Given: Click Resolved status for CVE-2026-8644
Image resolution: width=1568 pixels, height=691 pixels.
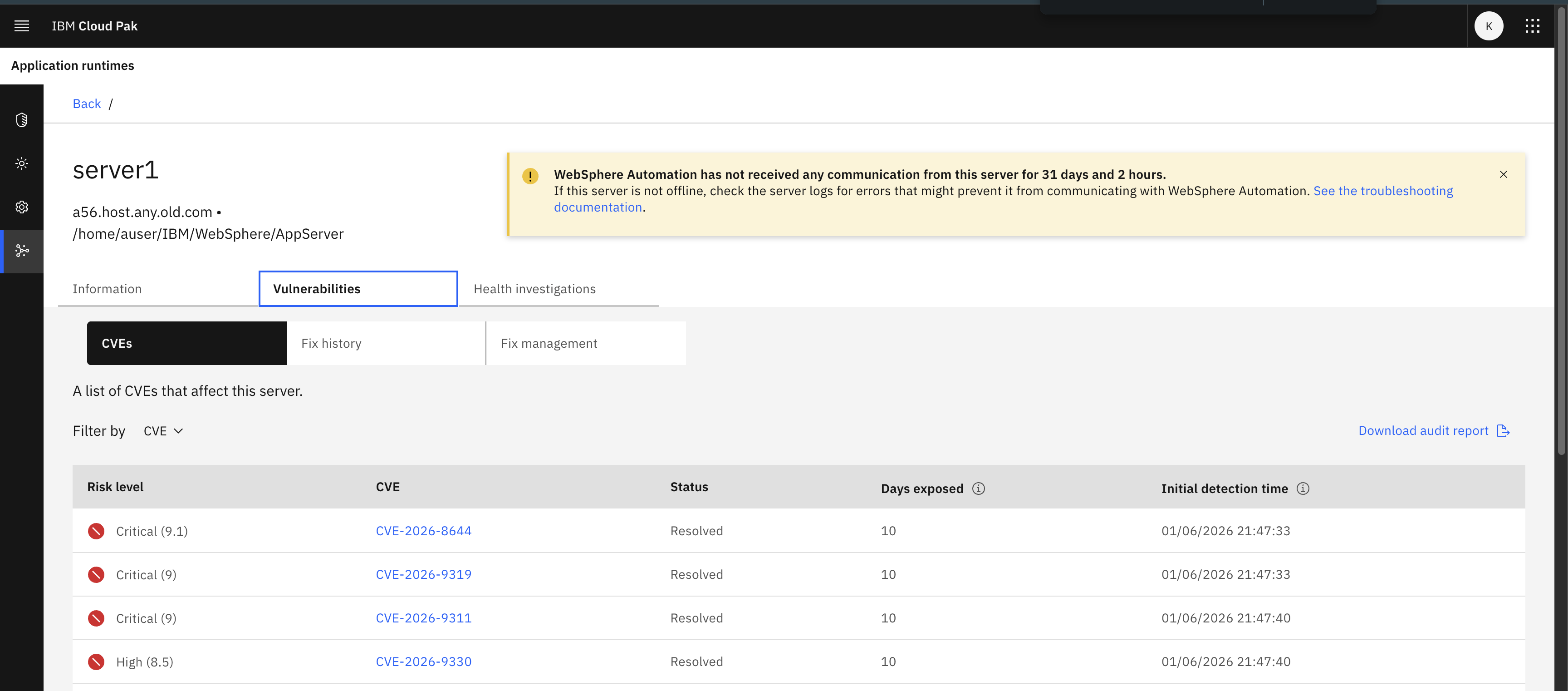Looking at the screenshot, I should [696, 531].
